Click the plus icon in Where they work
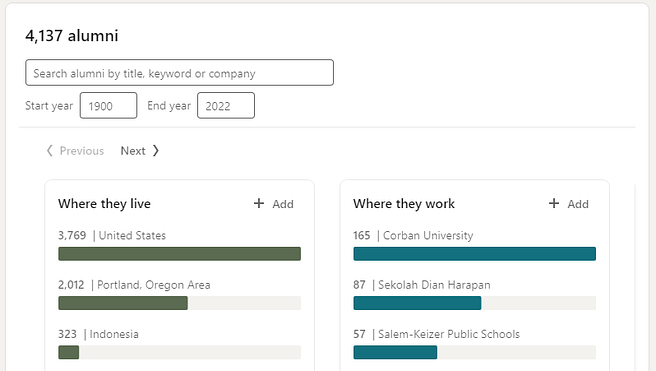Image resolution: width=656 pixels, height=371 pixels. [554, 203]
